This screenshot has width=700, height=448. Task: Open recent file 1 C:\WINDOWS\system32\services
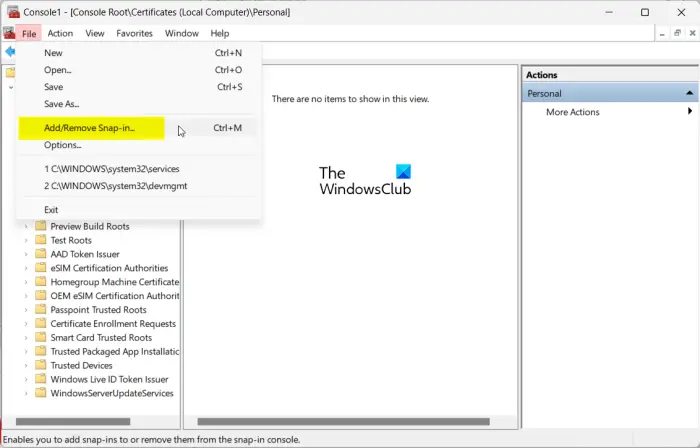tap(138, 169)
